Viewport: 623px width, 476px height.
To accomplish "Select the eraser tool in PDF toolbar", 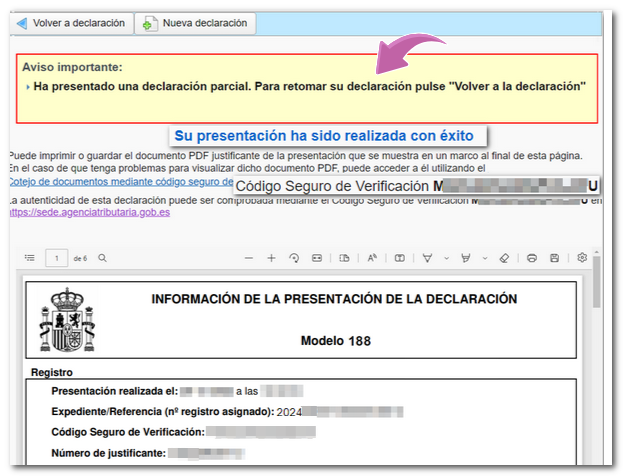I will pos(504,258).
